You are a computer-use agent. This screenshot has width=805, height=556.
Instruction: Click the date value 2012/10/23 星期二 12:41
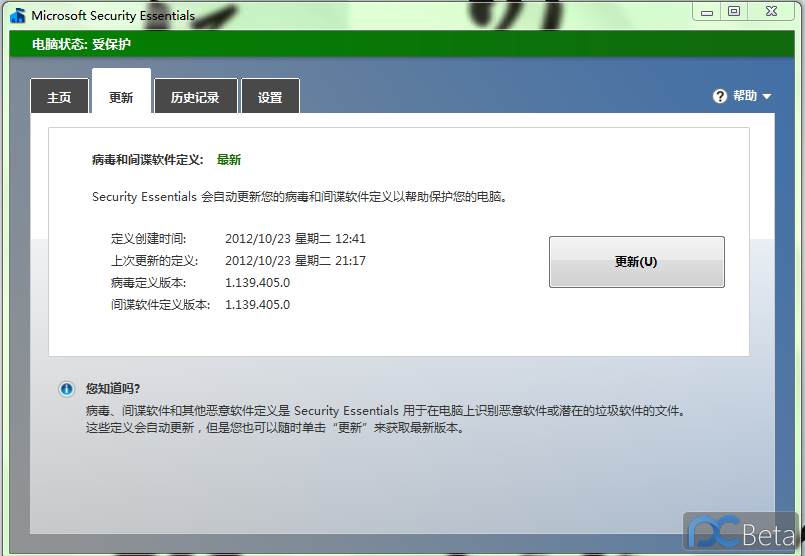coord(295,239)
